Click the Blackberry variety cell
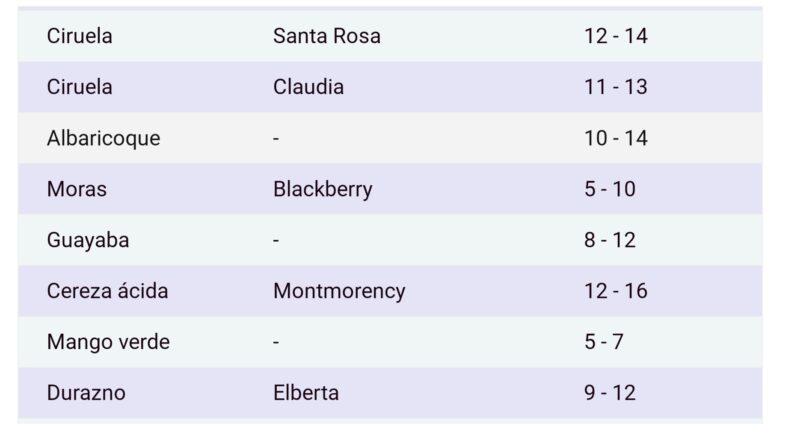This screenshot has width=800, height=424. click(x=322, y=189)
